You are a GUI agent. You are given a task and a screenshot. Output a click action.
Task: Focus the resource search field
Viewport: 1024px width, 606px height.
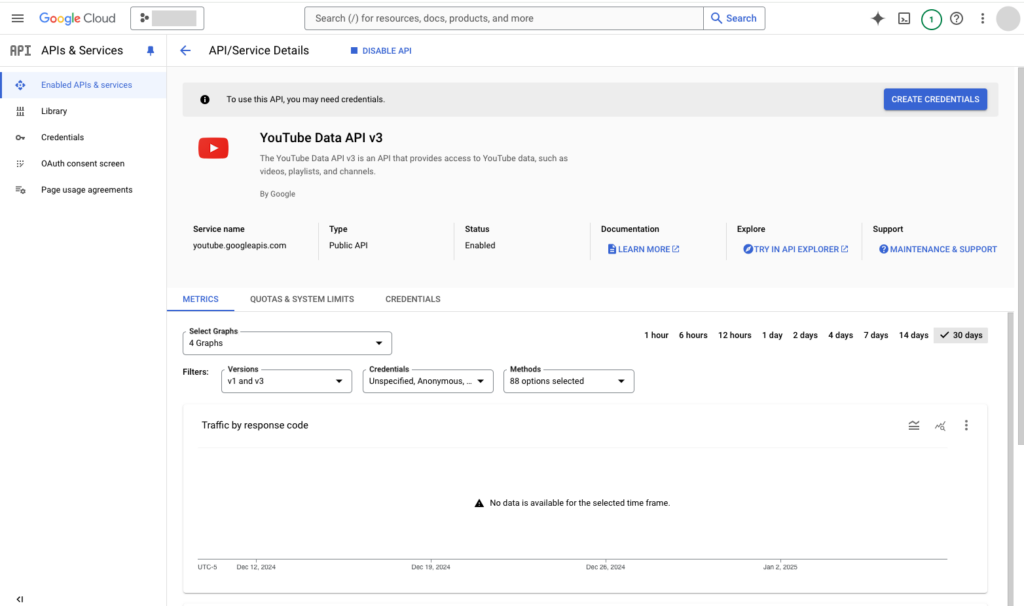point(504,18)
